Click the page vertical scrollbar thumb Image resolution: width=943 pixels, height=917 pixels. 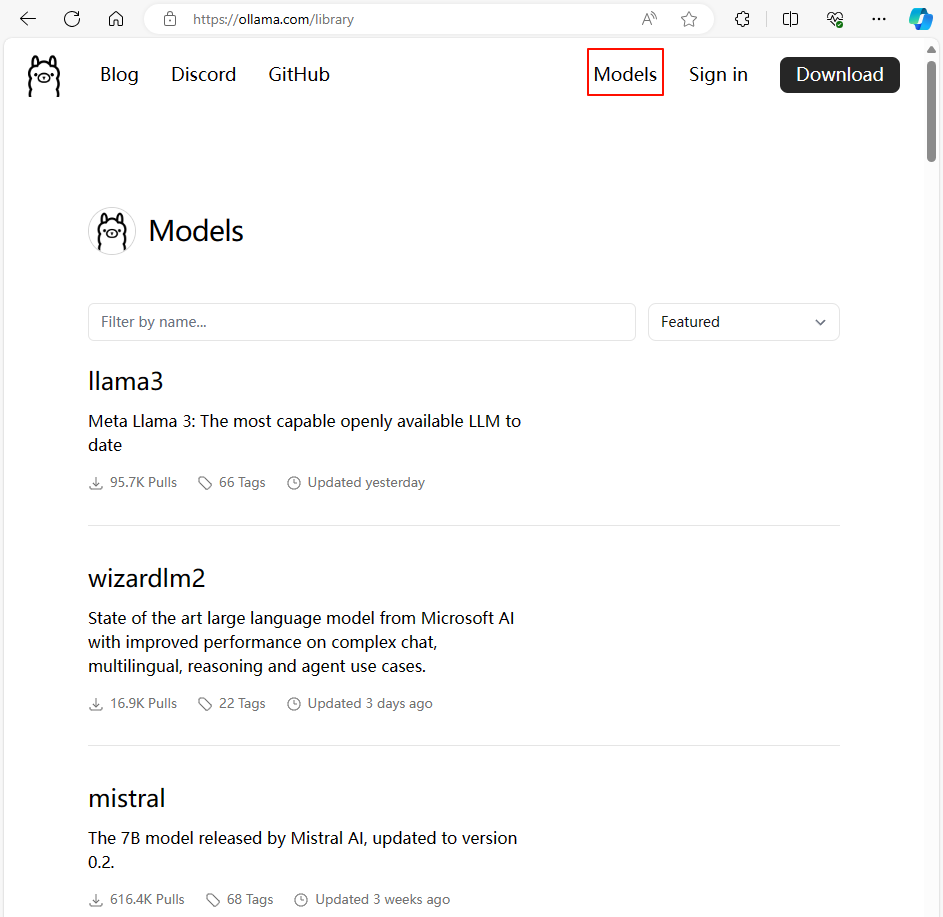(931, 110)
